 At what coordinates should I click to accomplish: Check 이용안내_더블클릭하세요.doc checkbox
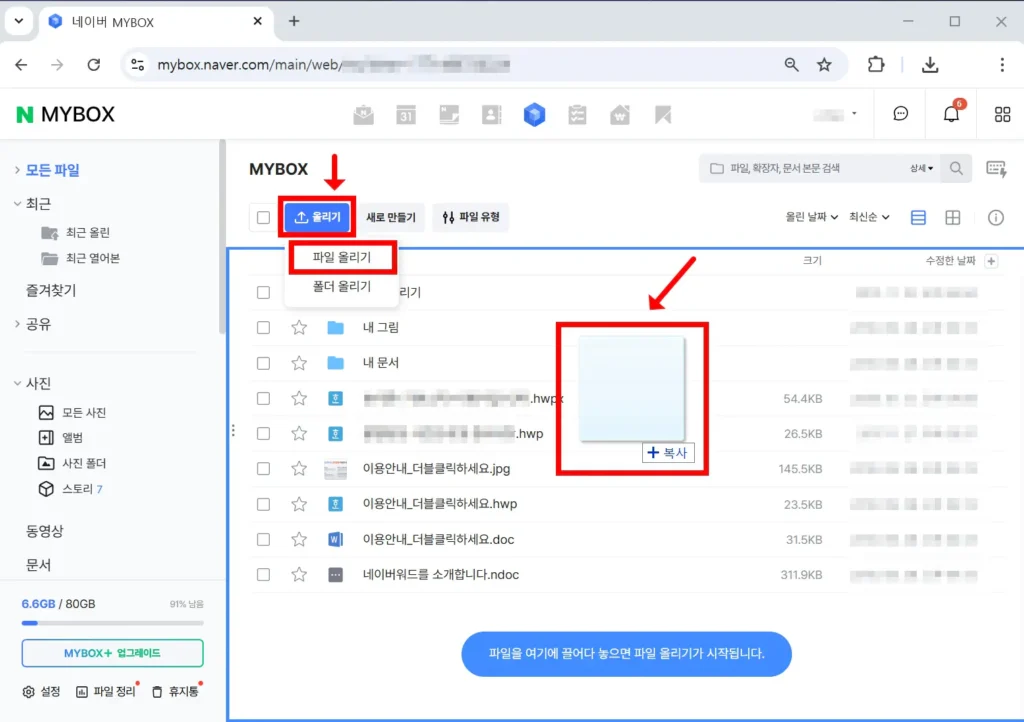click(x=263, y=539)
